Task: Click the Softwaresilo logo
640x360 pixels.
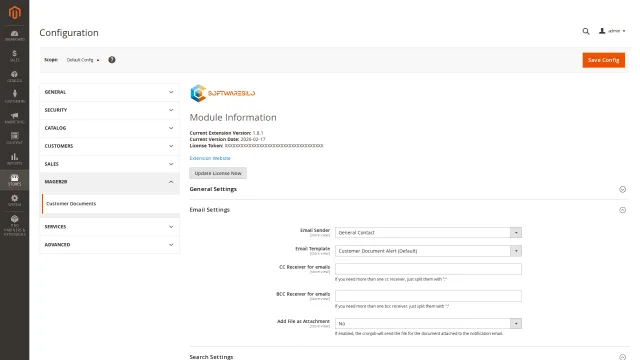Action: point(222,93)
